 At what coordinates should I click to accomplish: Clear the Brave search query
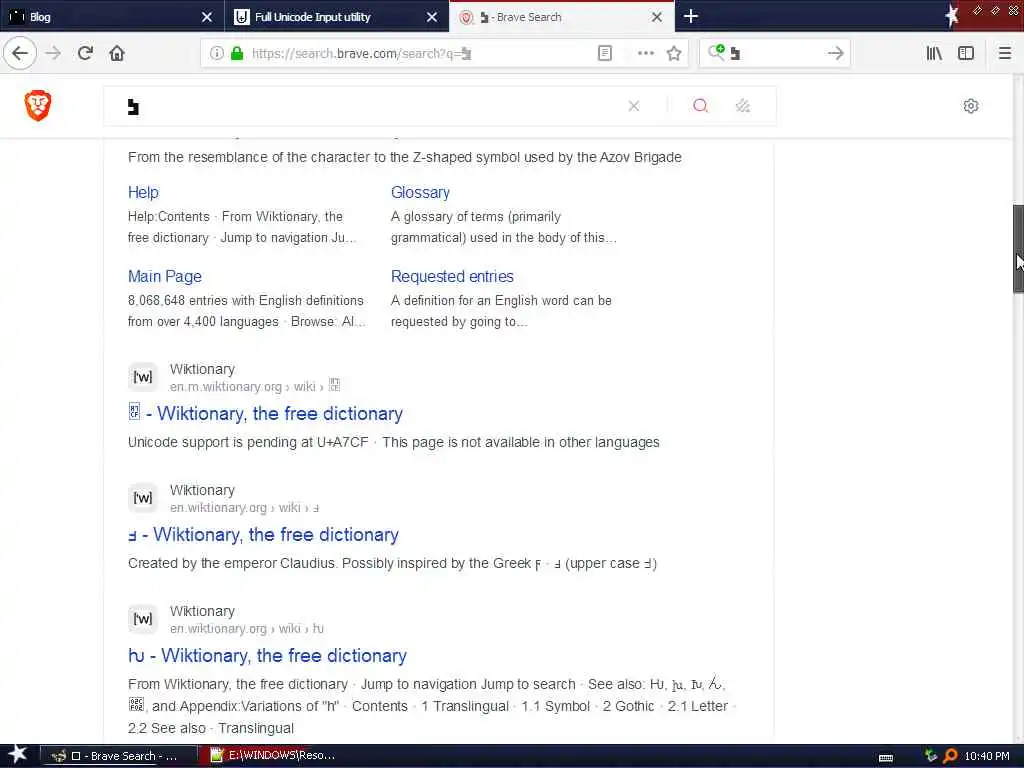pyautogui.click(x=633, y=106)
